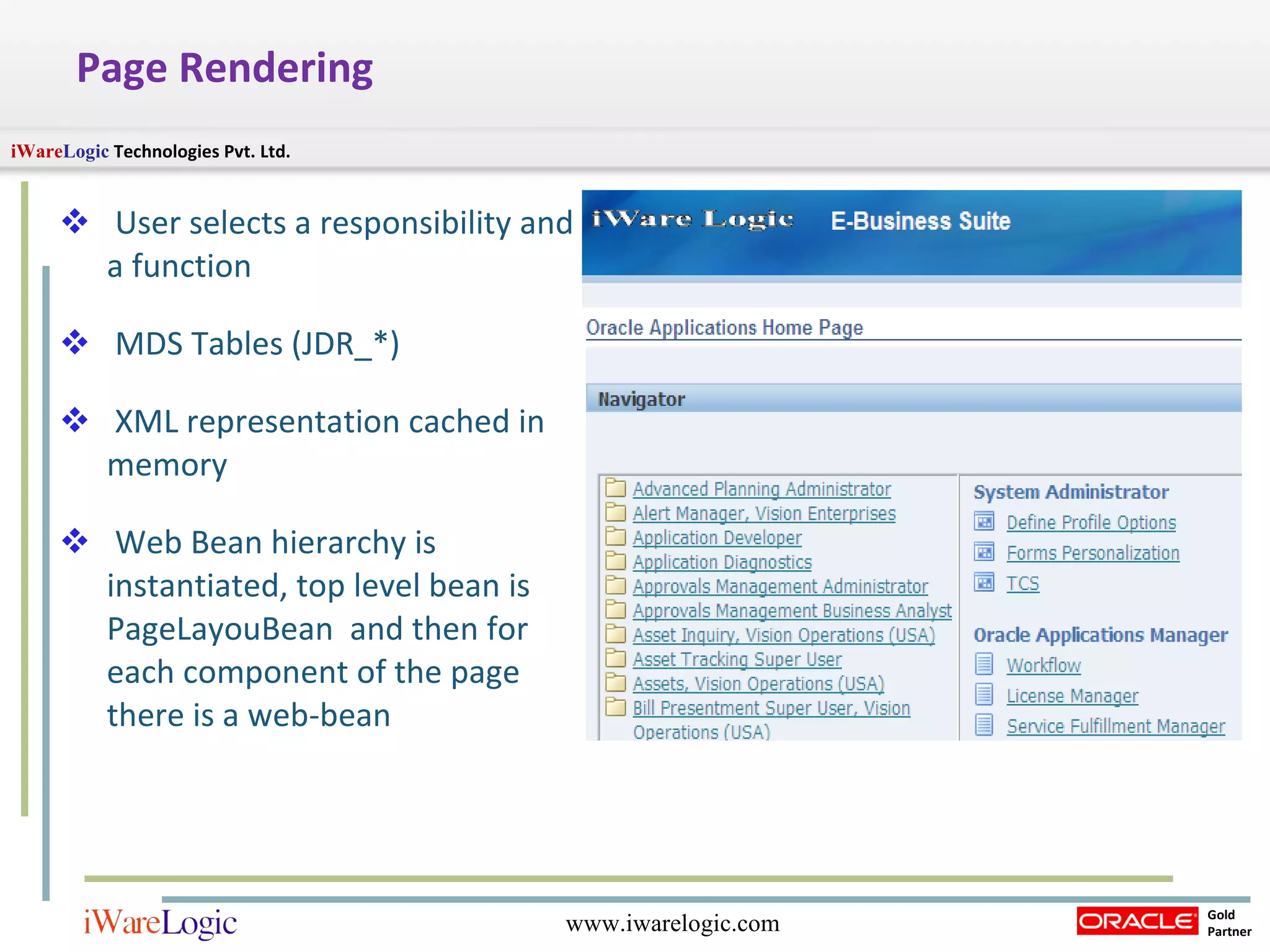Screen dimensions: 1270x952
Task: Open Approvals Management Administrator link
Action: 780,586
